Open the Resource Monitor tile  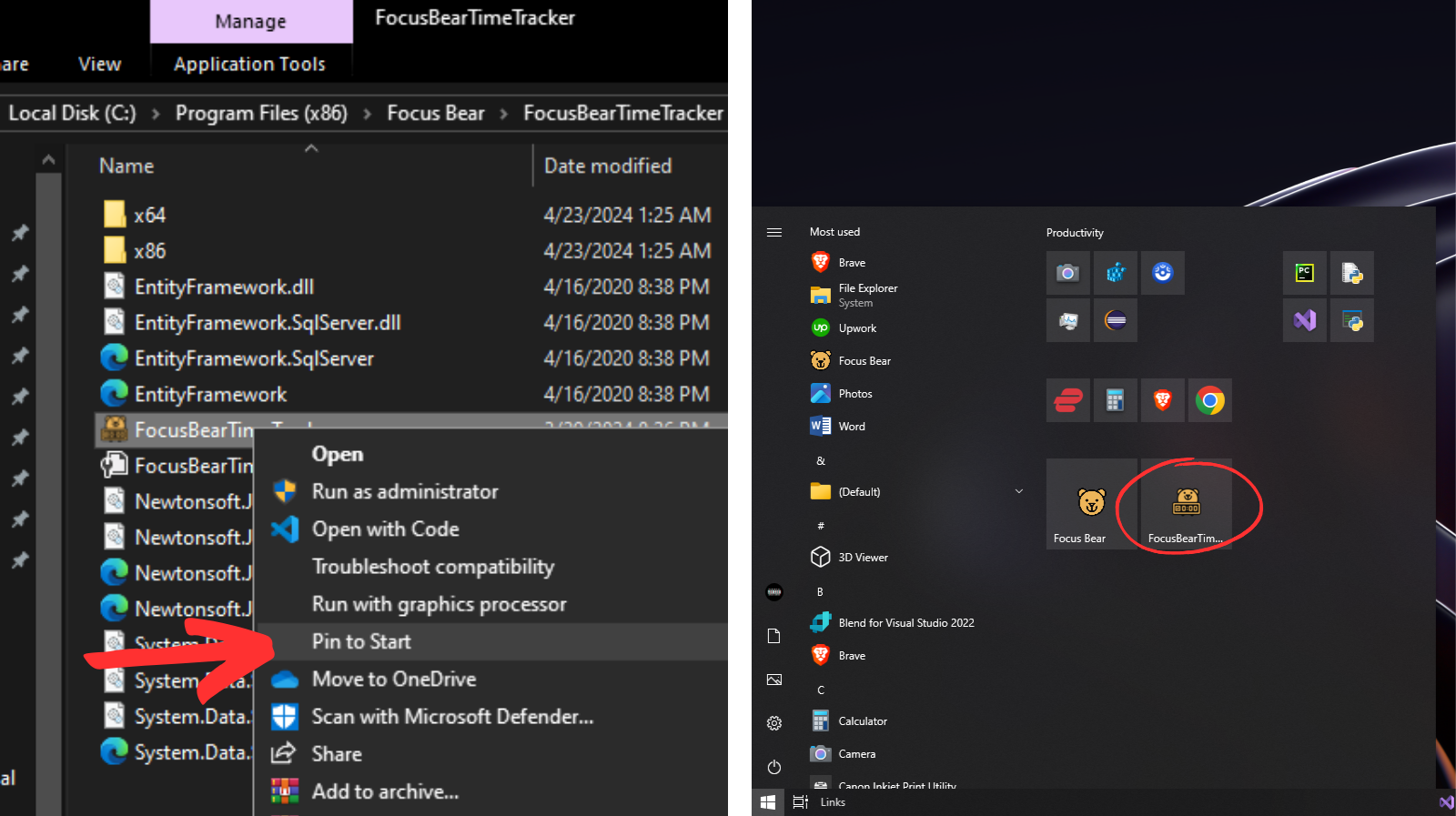point(1067,320)
